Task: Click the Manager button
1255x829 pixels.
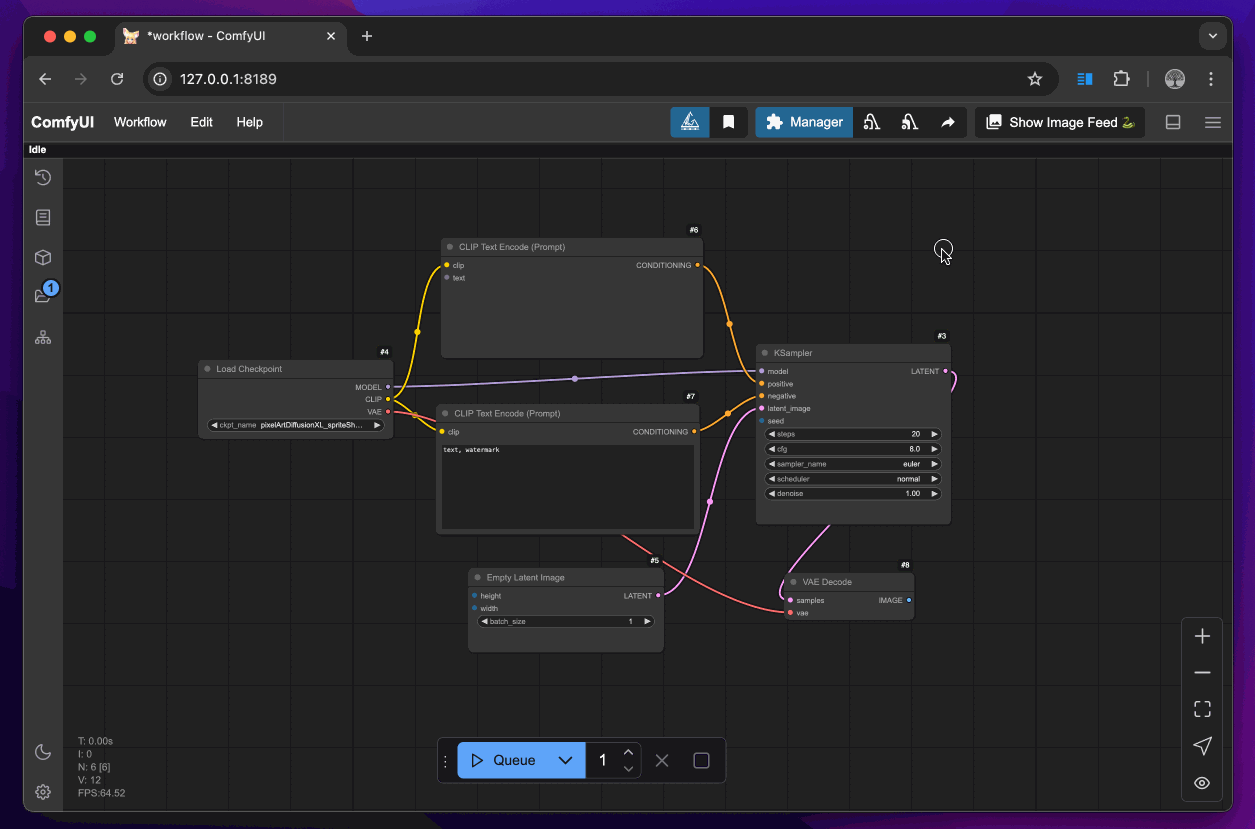Action: 804,122
